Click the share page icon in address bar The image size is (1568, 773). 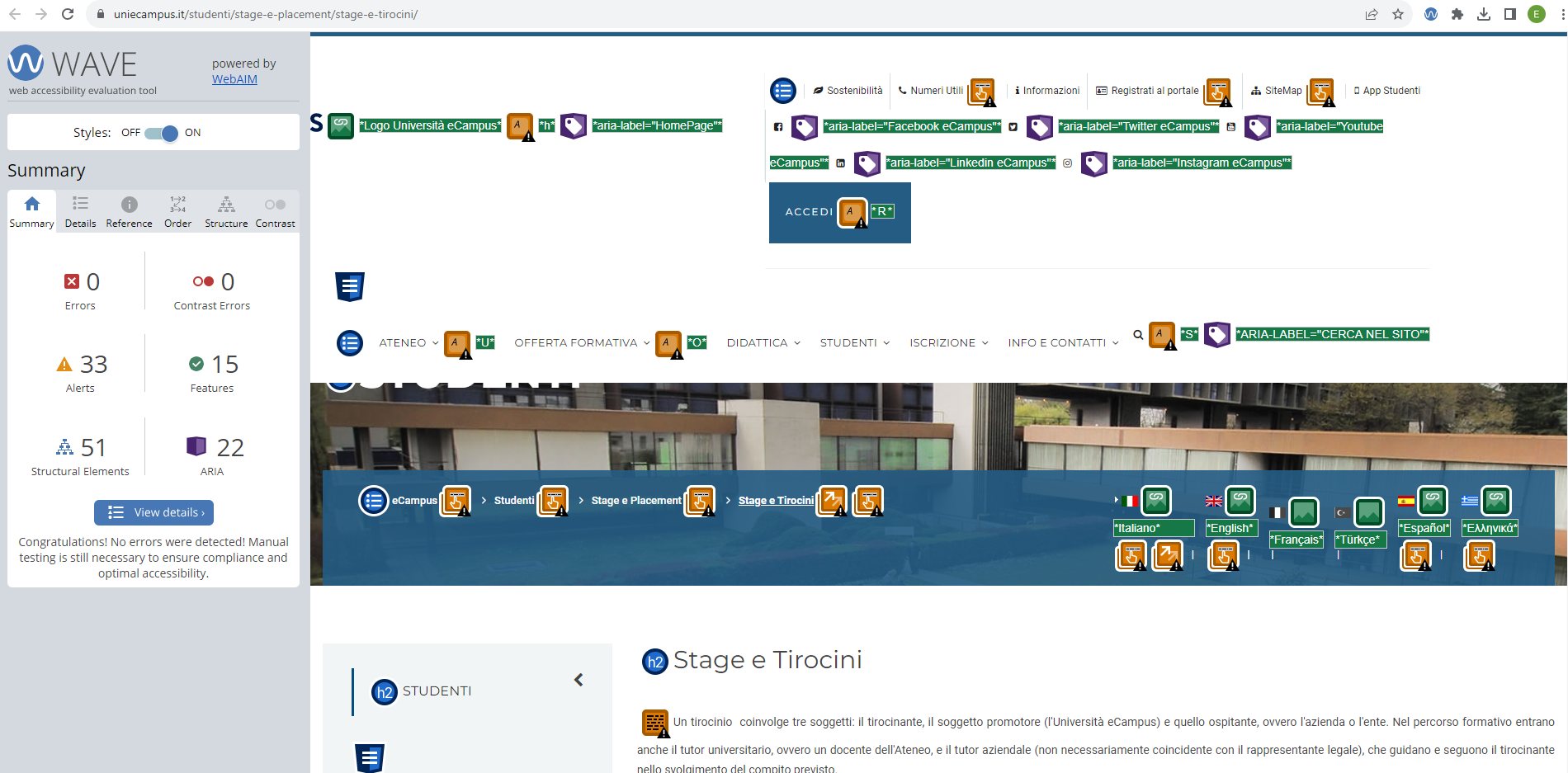1372,14
